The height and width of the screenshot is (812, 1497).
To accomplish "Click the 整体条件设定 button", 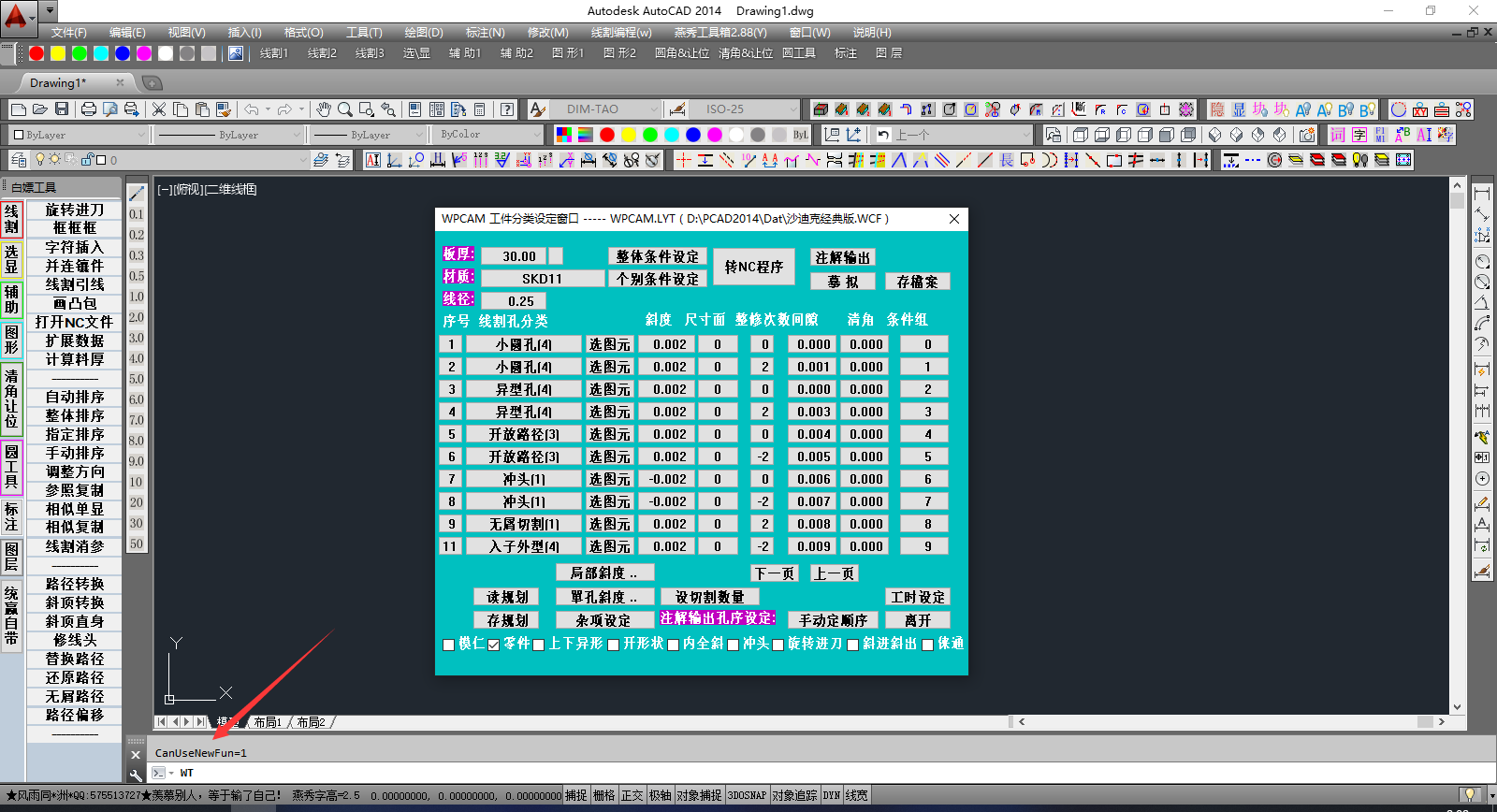I will 658,256.
